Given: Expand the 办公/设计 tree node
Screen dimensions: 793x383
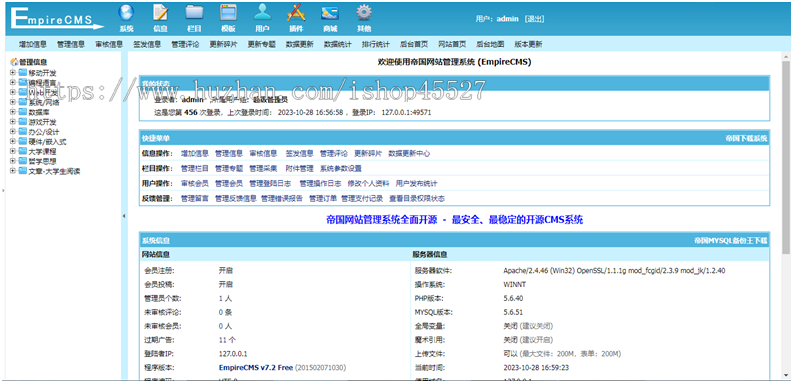Looking at the screenshot, I should point(13,132).
